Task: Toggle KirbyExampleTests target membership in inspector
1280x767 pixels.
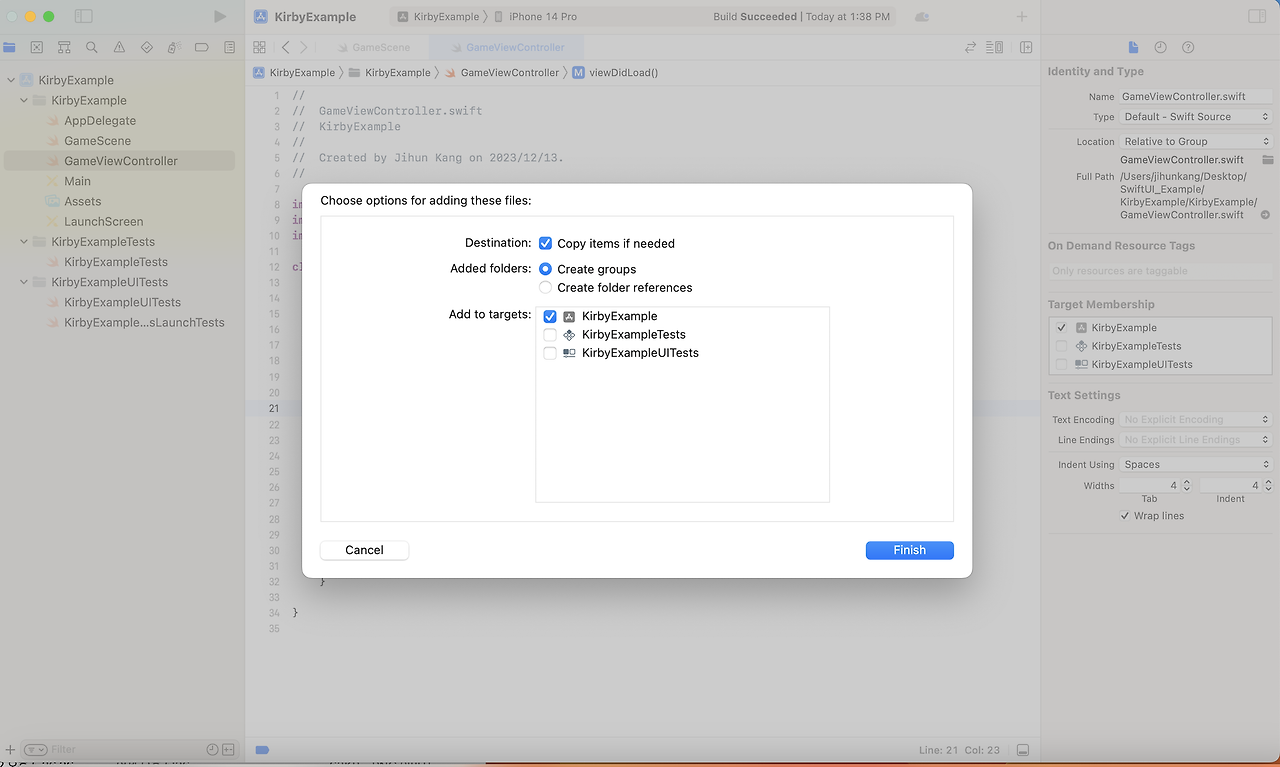Action: pyautogui.click(x=1061, y=346)
